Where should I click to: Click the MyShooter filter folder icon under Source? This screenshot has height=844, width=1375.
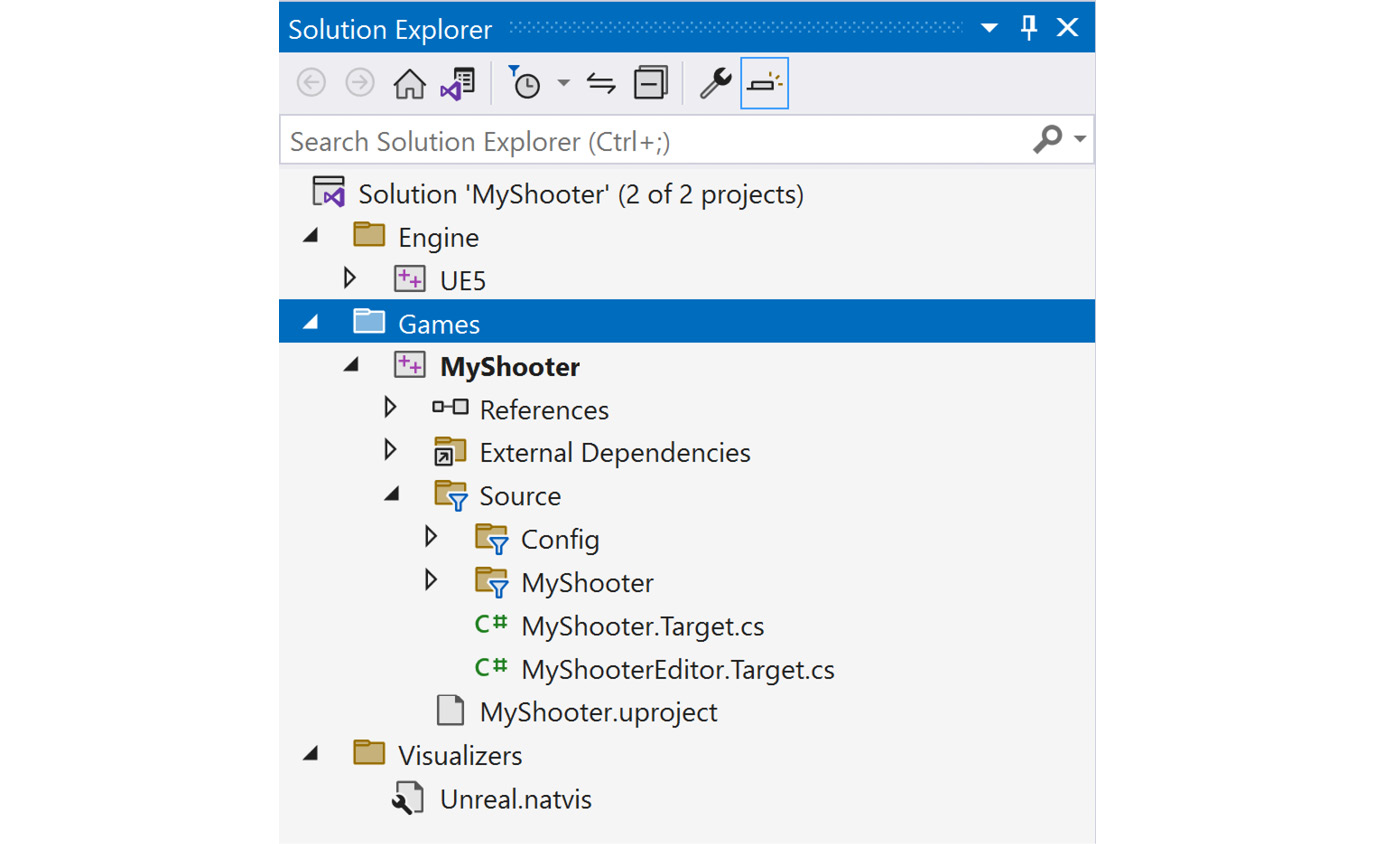click(x=493, y=583)
